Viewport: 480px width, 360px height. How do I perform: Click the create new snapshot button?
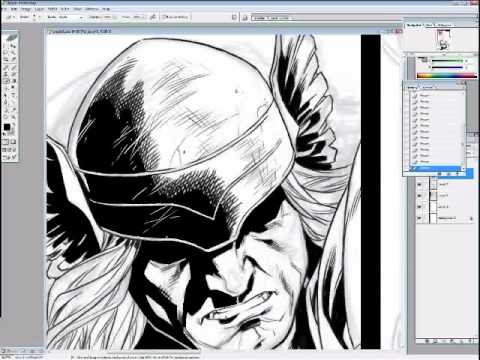(449, 174)
